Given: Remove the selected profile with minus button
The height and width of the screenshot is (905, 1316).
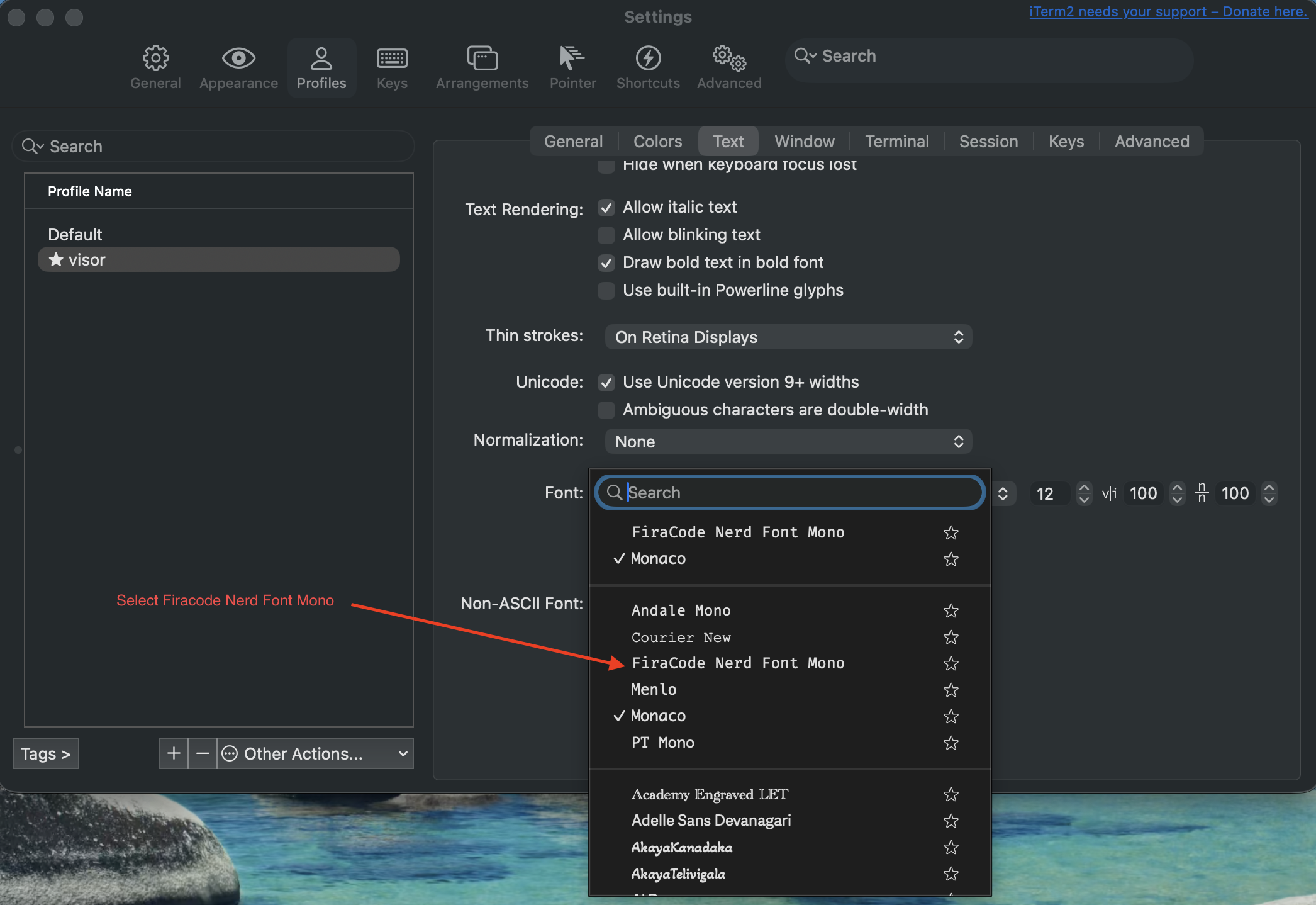Looking at the screenshot, I should click(203, 753).
